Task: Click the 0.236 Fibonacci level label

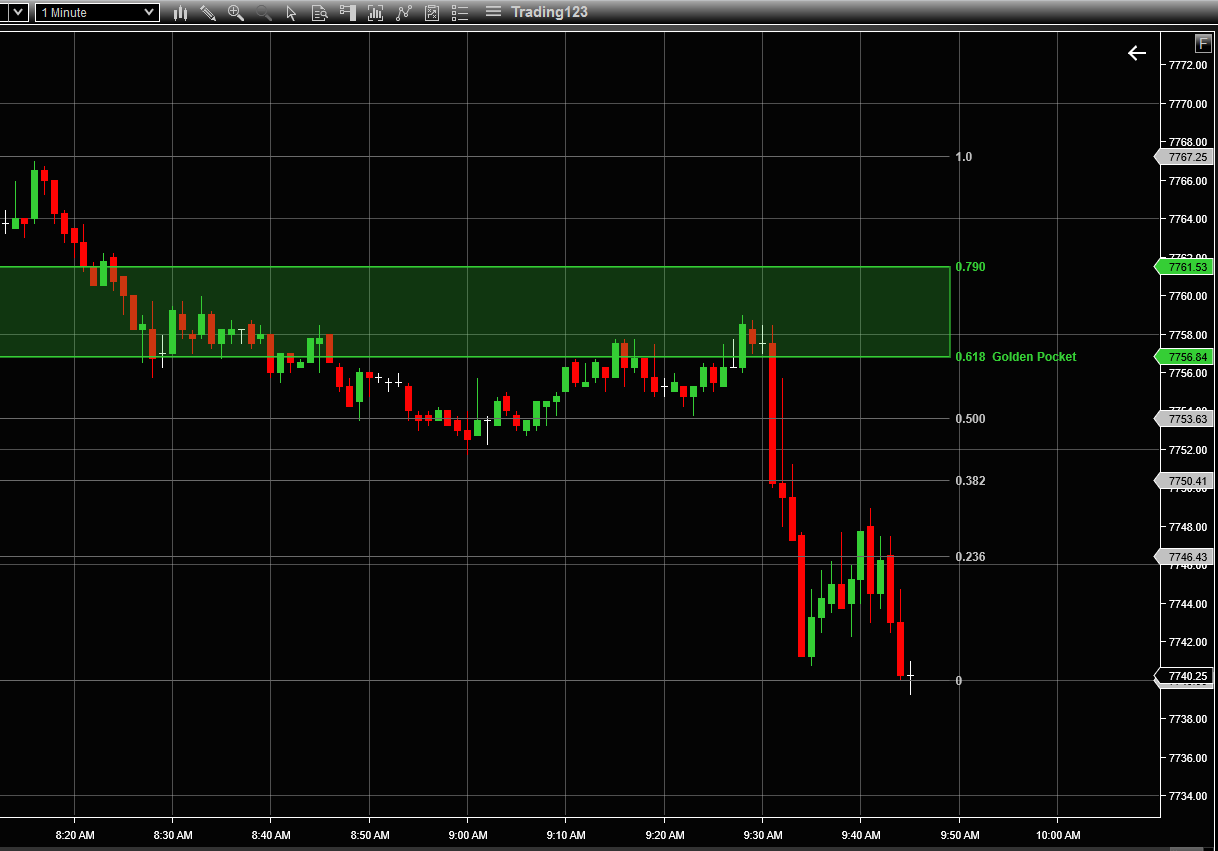Action: point(970,557)
